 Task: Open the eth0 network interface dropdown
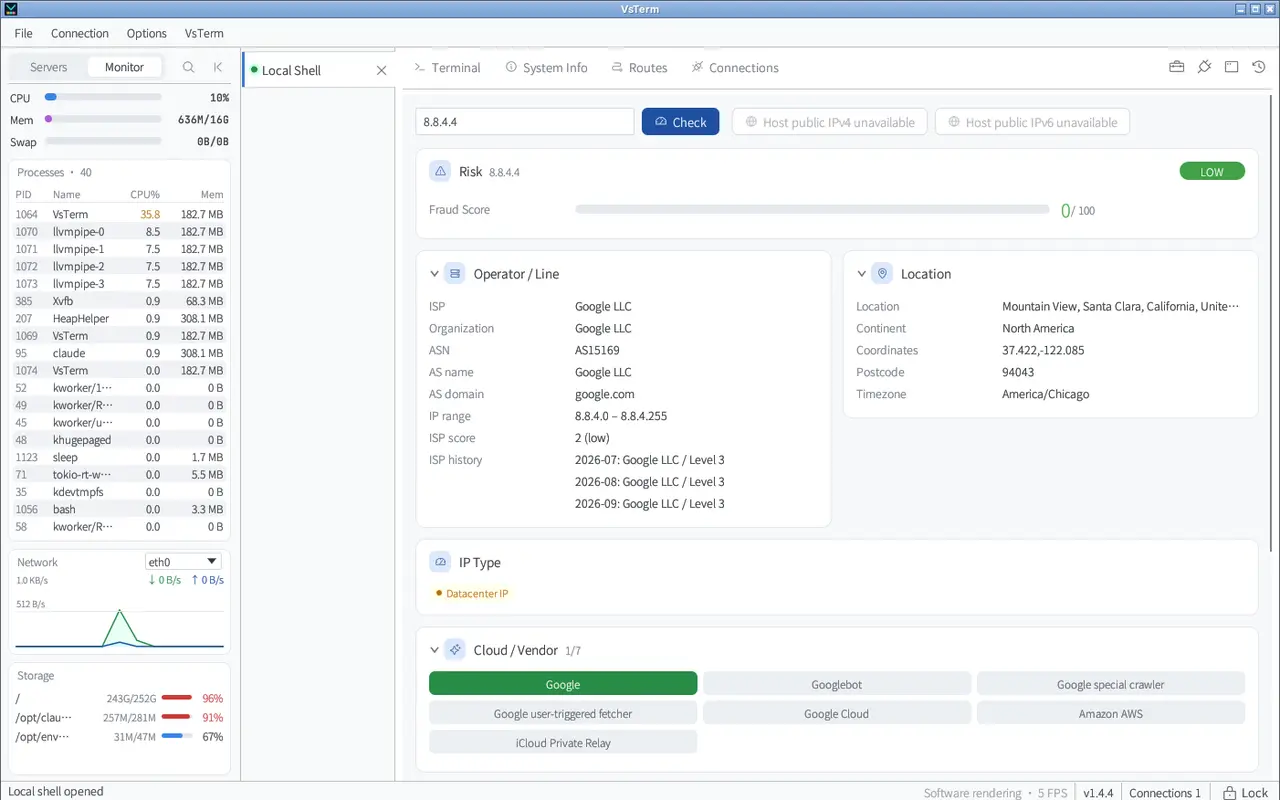point(183,562)
